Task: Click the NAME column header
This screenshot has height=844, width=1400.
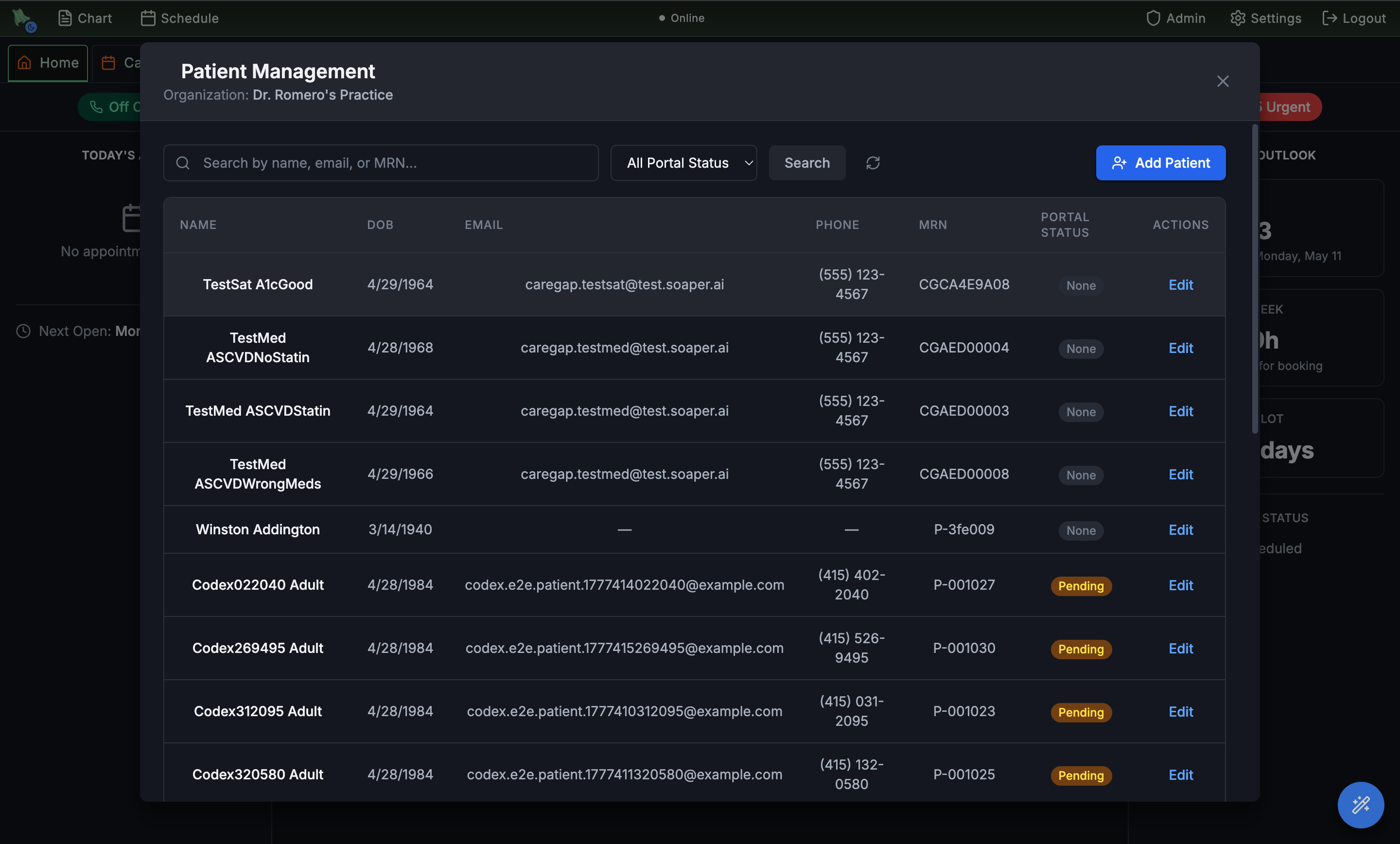Action: pos(198,225)
